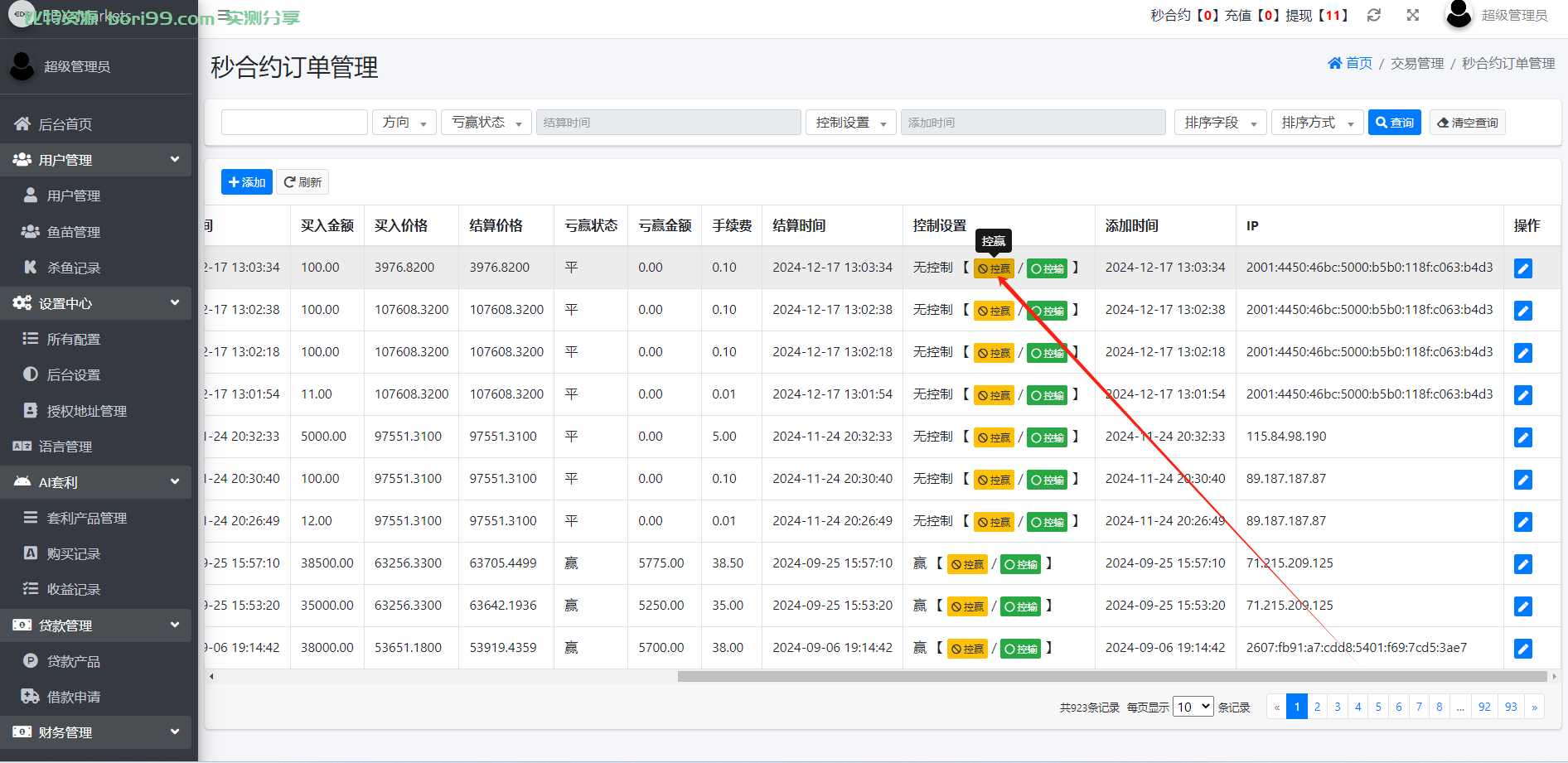Run the search with 查询 button
Image resolution: width=1568 pixels, height=763 pixels.
click(x=1395, y=123)
